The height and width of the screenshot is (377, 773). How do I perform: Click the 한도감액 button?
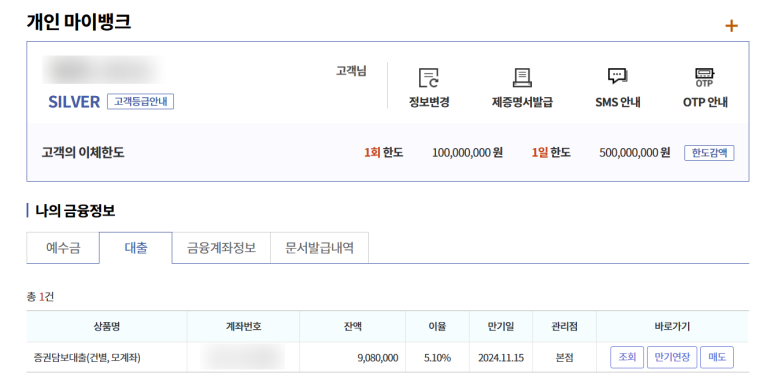(x=709, y=153)
